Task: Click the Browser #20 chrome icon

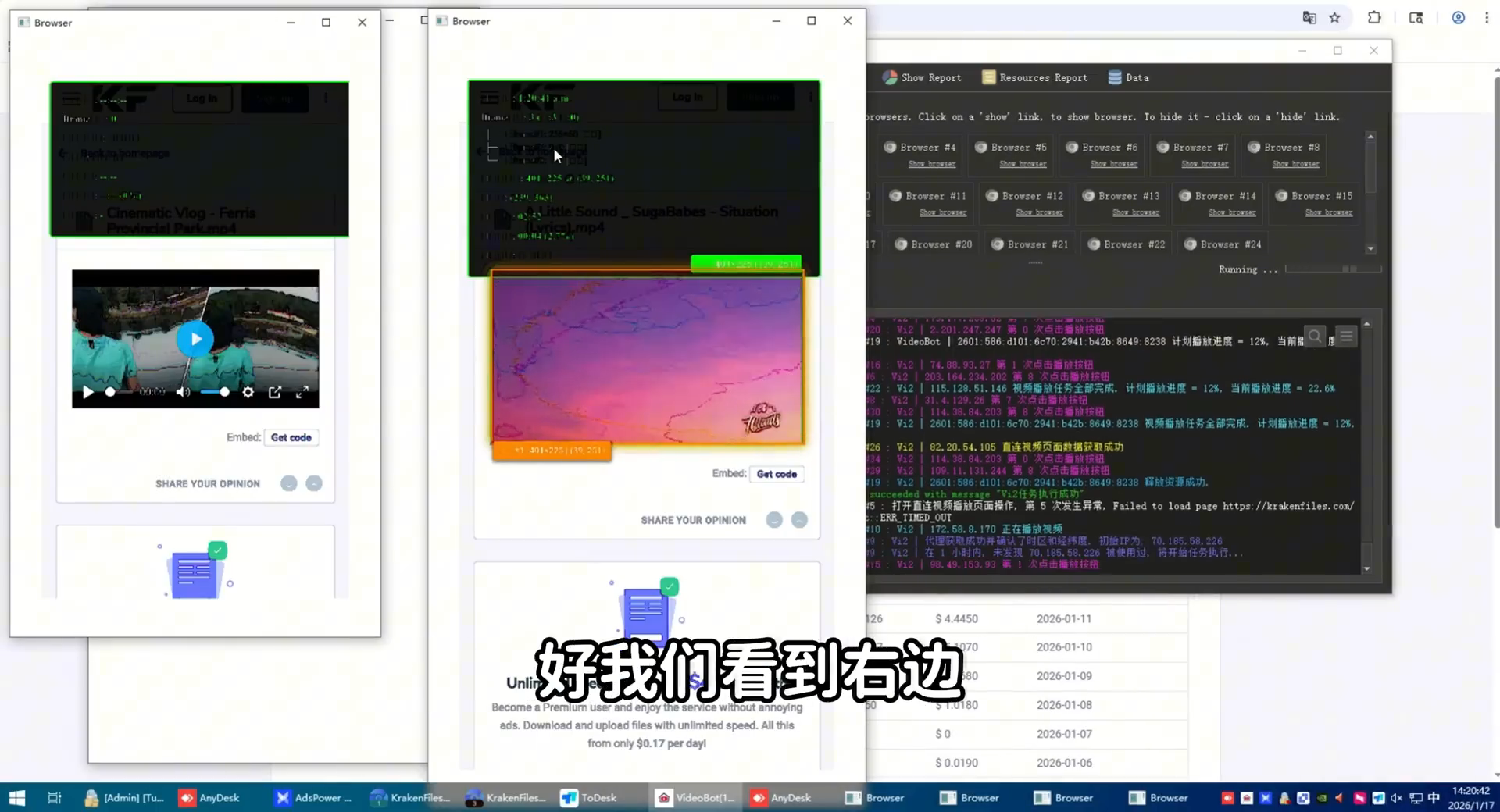Action: pyautogui.click(x=901, y=244)
